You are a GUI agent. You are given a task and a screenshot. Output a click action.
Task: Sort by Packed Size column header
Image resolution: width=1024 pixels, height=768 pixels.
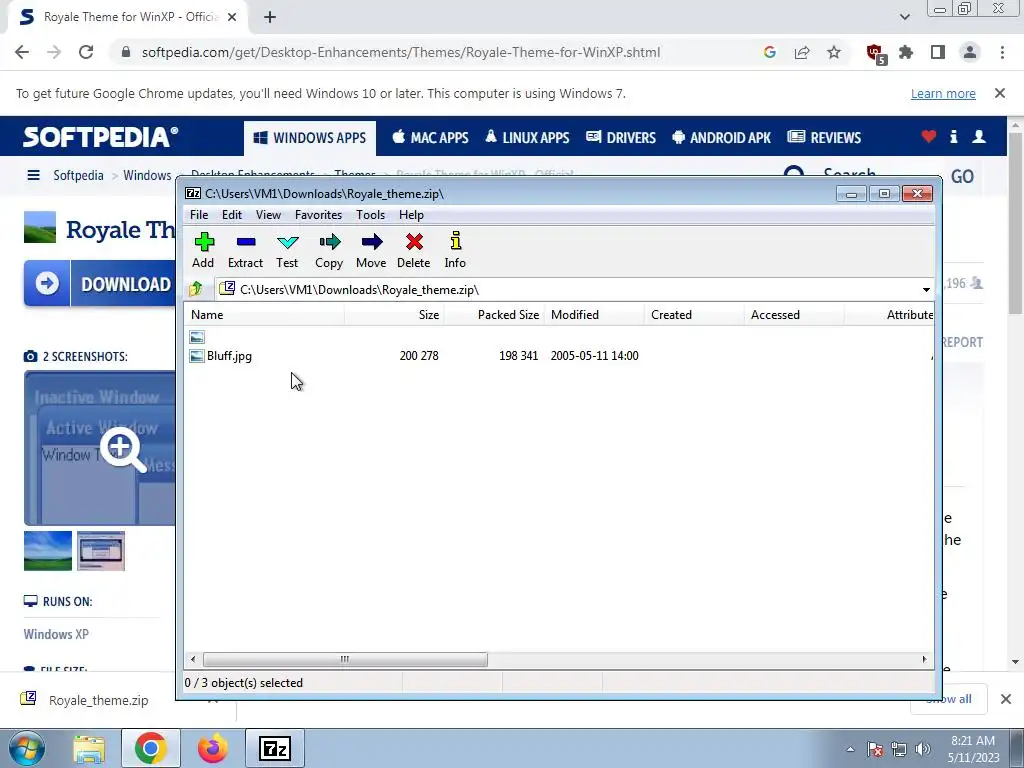494,315
